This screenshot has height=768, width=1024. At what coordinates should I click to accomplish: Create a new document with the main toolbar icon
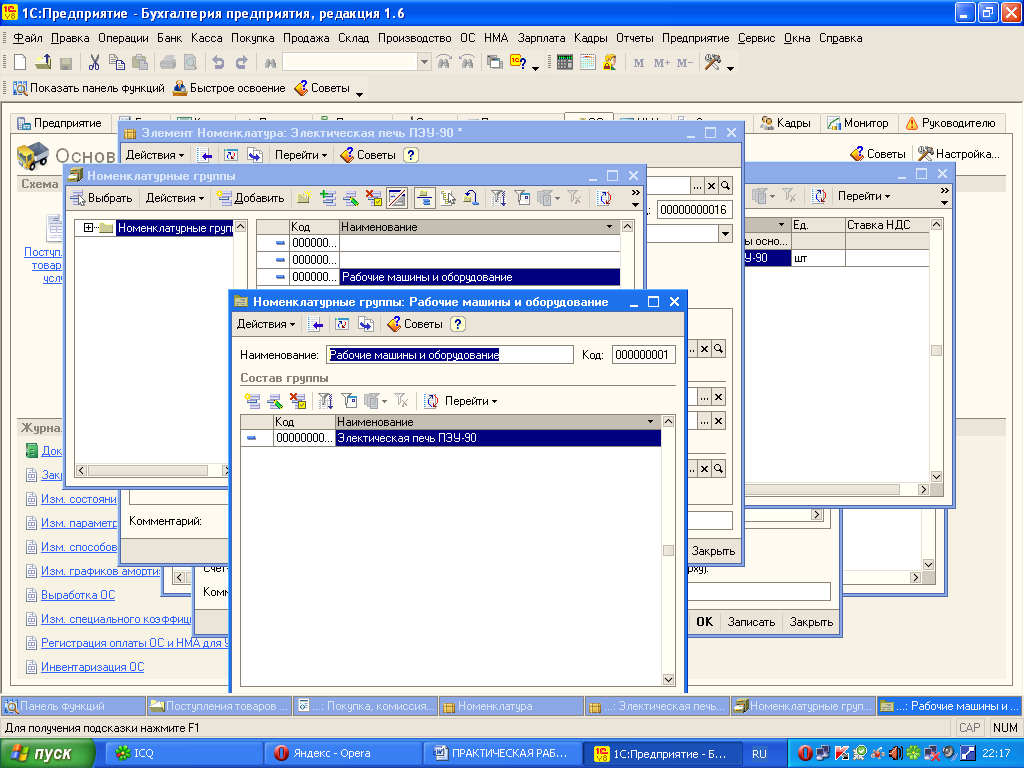pos(20,62)
